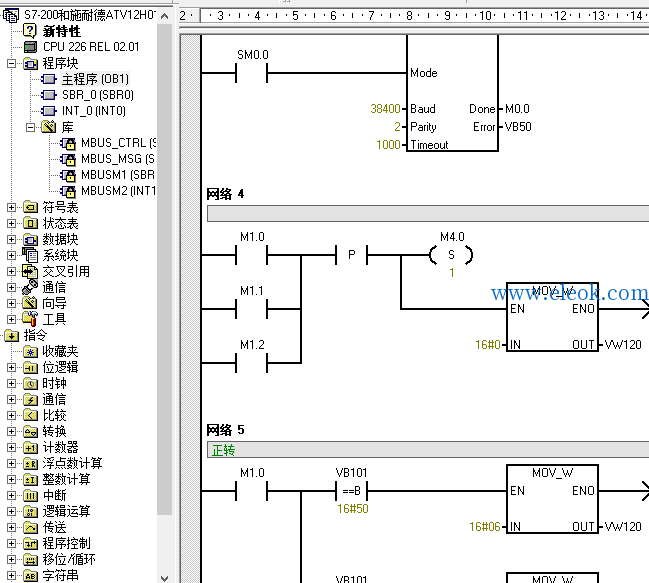649x583 pixels.
Task: Select the locked MBUS_CTRL library icon
Action: [68, 143]
